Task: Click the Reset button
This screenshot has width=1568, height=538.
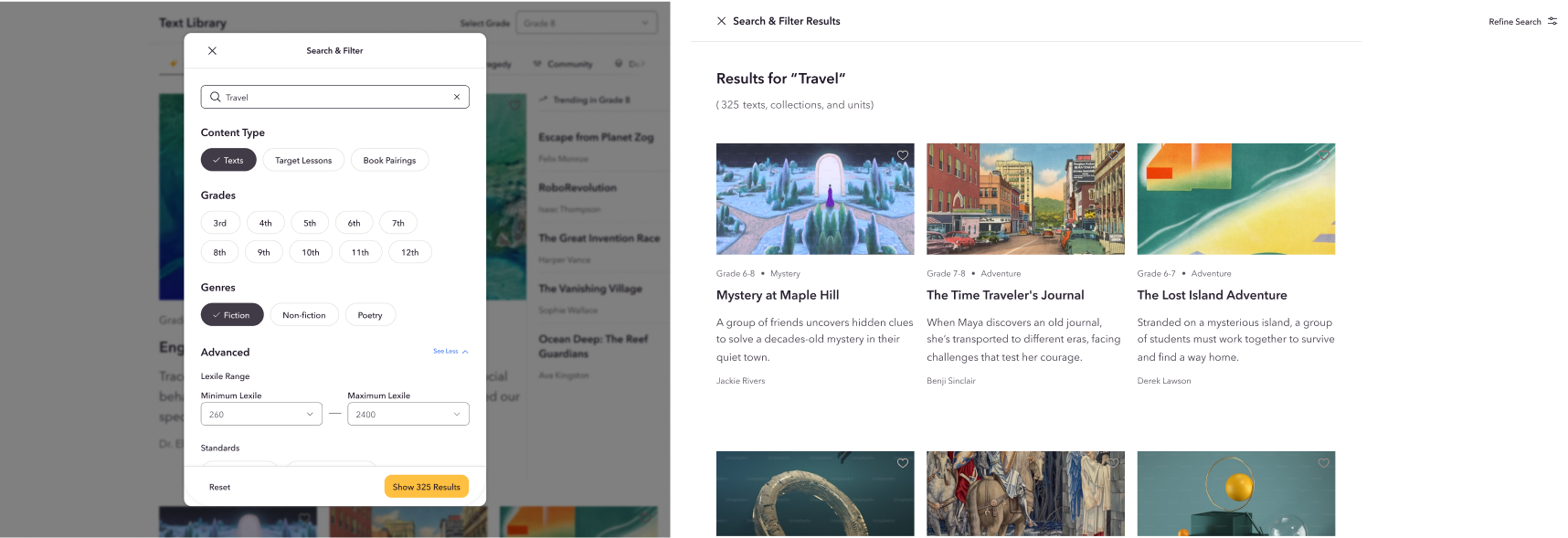Action: [x=219, y=487]
